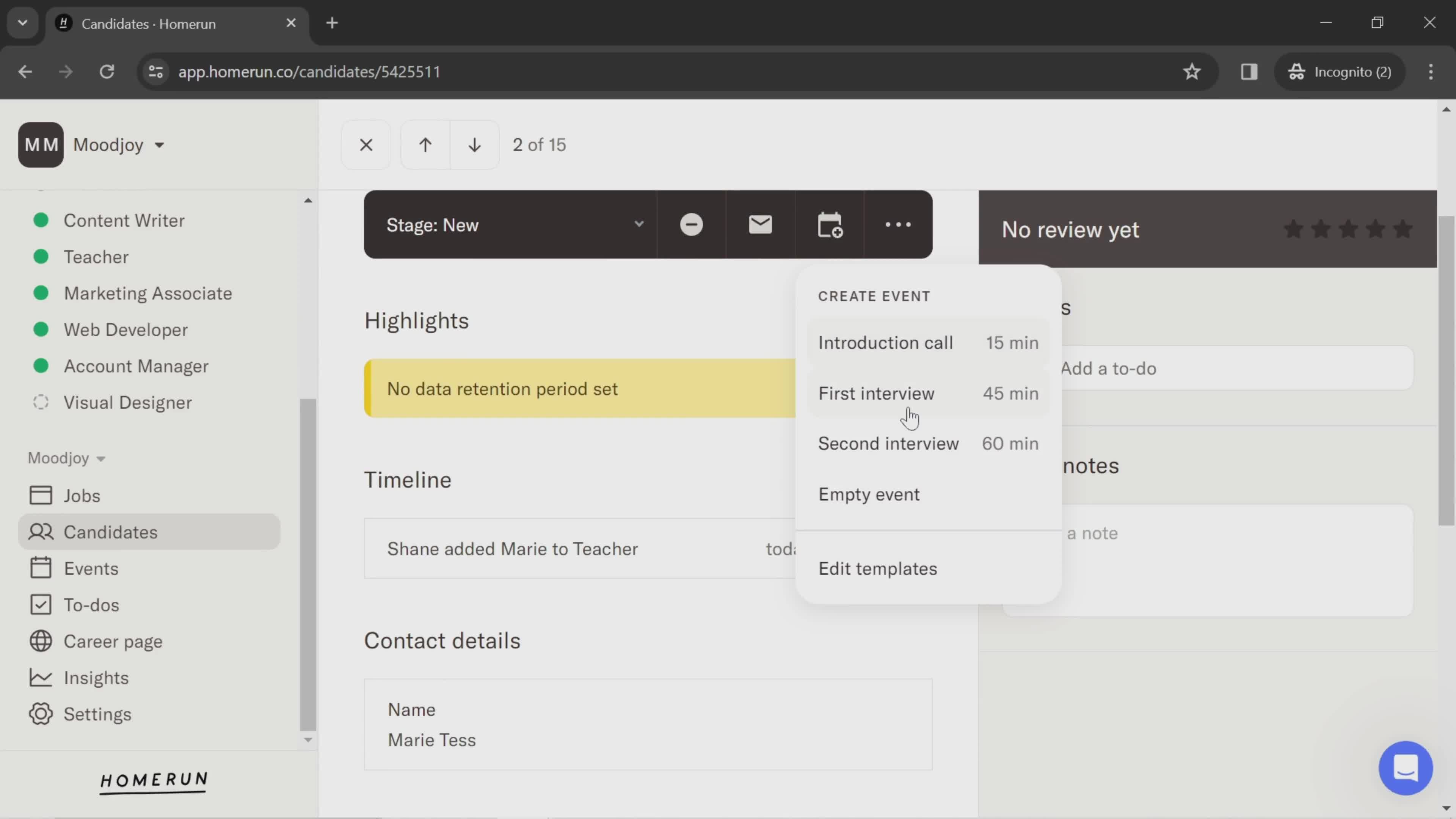The width and height of the screenshot is (1456, 819).
Task: Click the MM company avatar
Action: pyautogui.click(x=41, y=145)
